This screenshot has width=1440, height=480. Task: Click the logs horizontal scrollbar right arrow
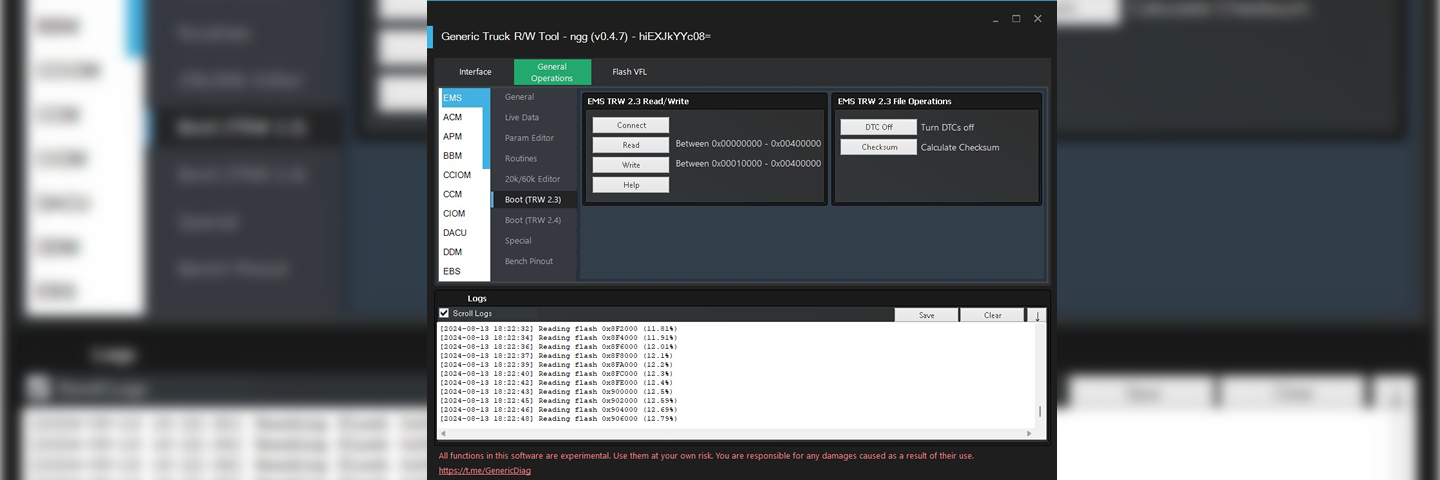(1029, 434)
